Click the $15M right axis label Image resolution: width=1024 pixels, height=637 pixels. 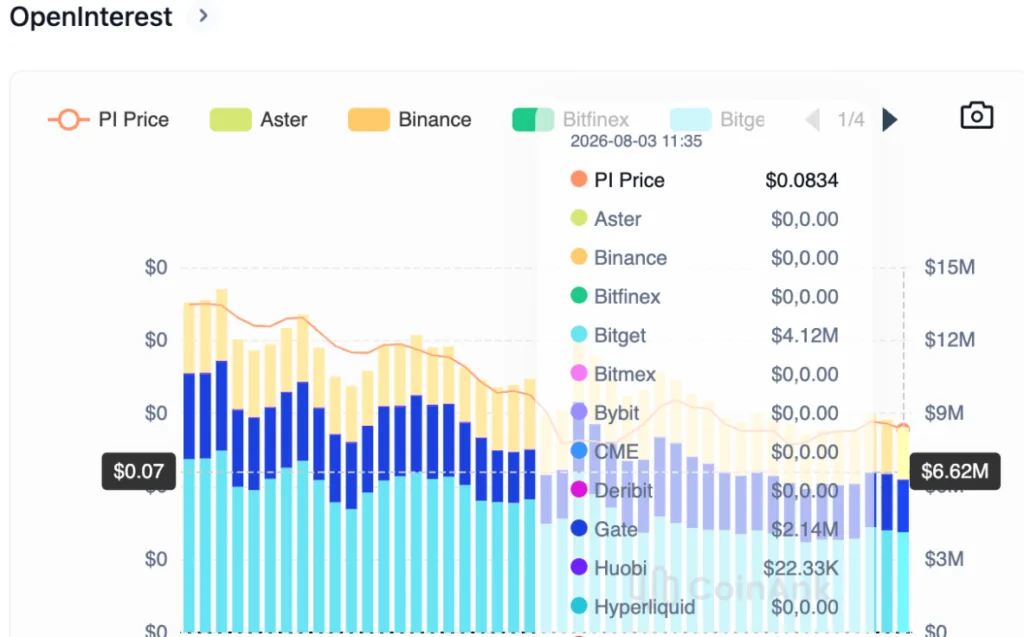[x=950, y=267]
